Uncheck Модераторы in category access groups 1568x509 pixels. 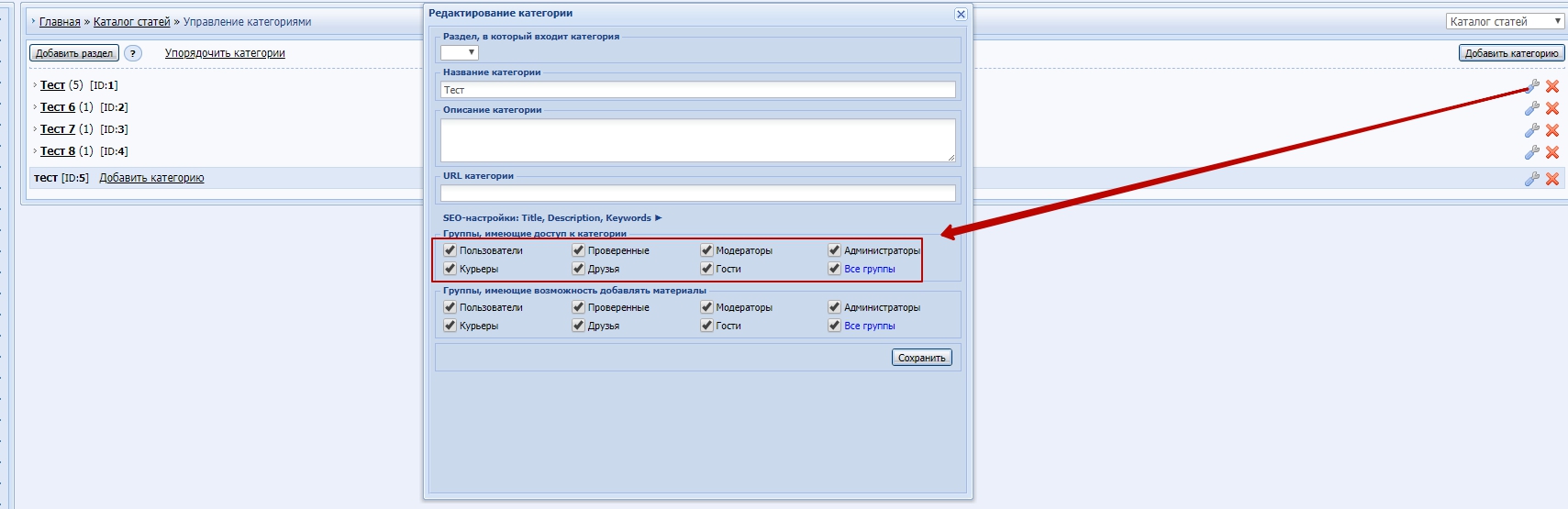pos(706,250)
